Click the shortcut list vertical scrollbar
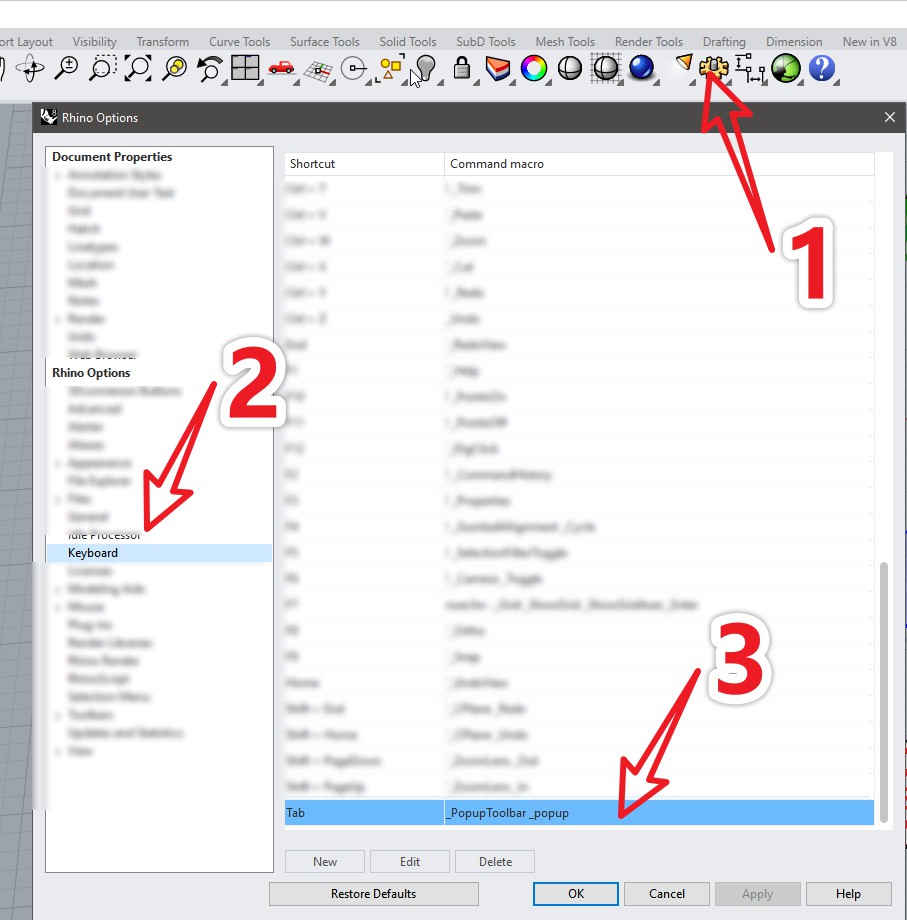The image size is (907, 920). [x=884, y=692]
